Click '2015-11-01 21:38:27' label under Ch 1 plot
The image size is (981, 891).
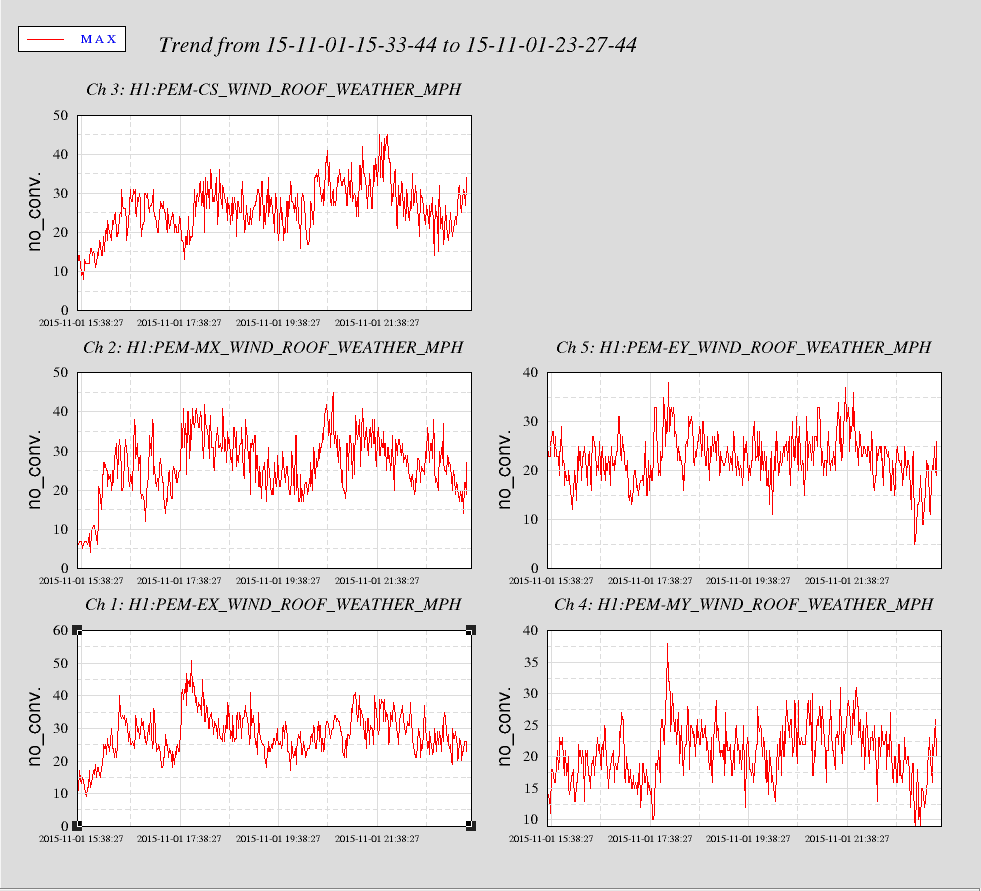(377, 838)
